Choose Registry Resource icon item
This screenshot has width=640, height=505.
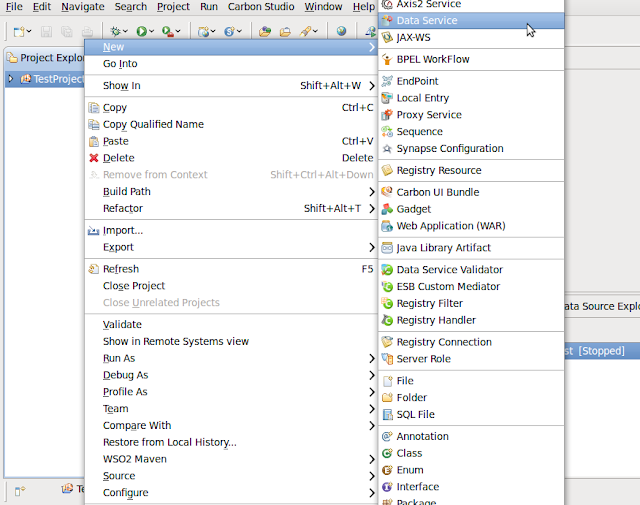pos(471,170)
